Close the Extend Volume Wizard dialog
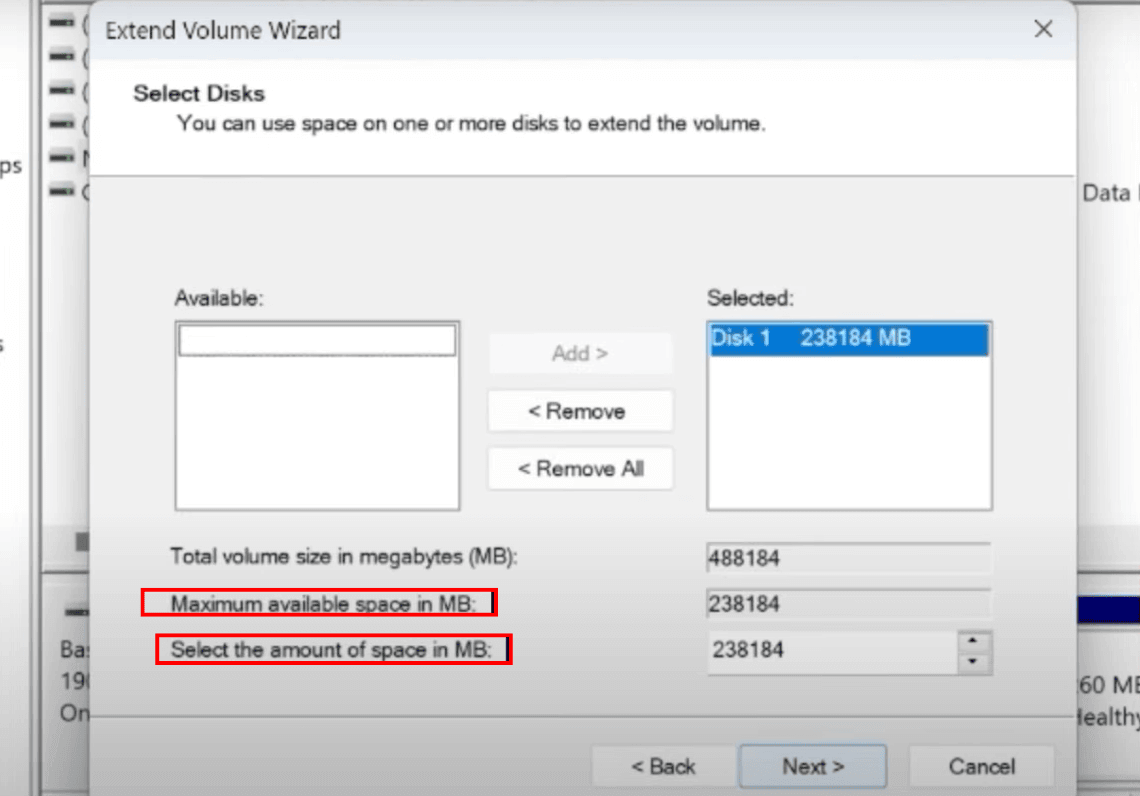 (1043, 30)
